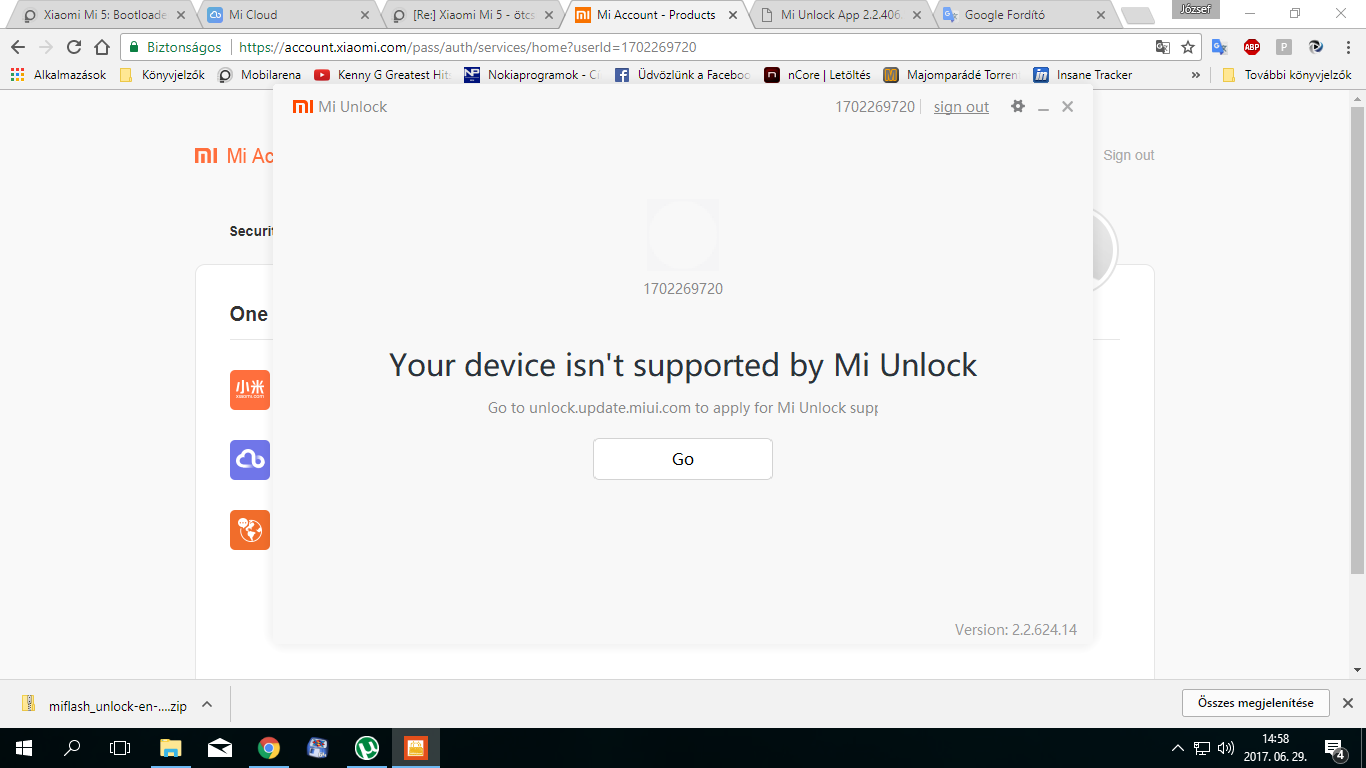The image size is (1366, 768).
Task: Click the orange globe chat product icon
Action: coord(250,530)
